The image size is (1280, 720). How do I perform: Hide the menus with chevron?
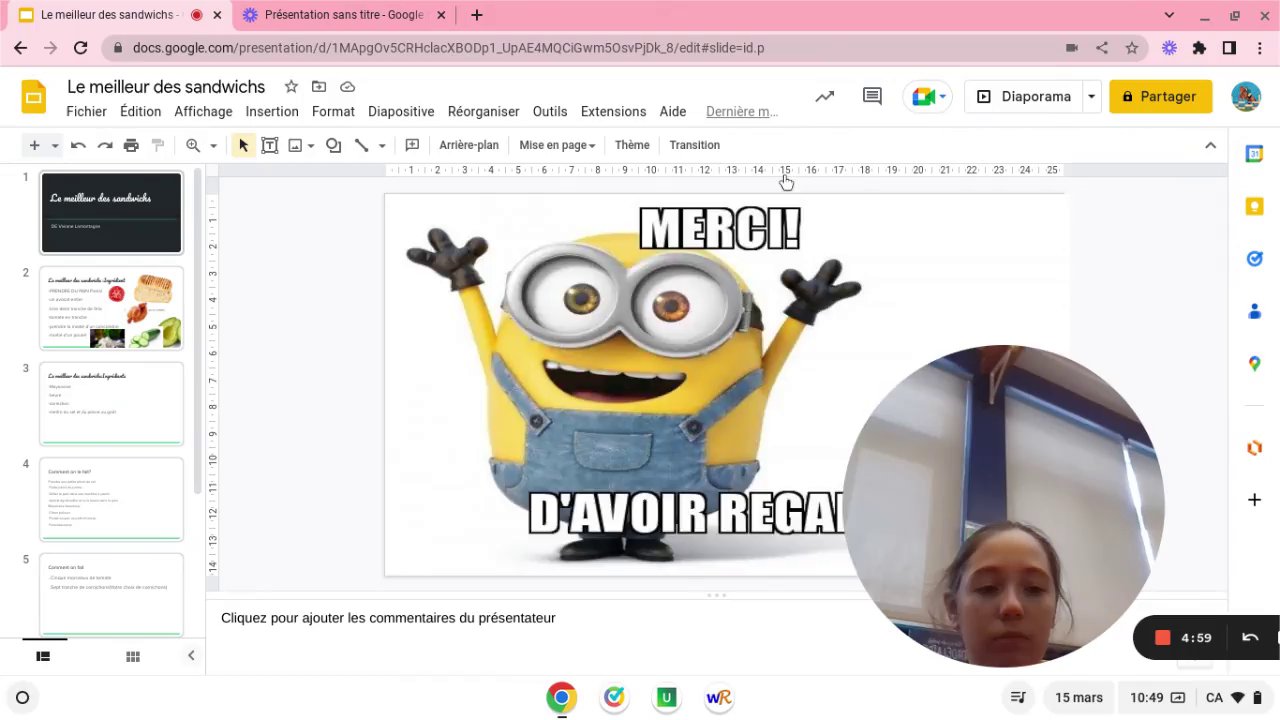pyautogui.click(x=1210, y=145)
